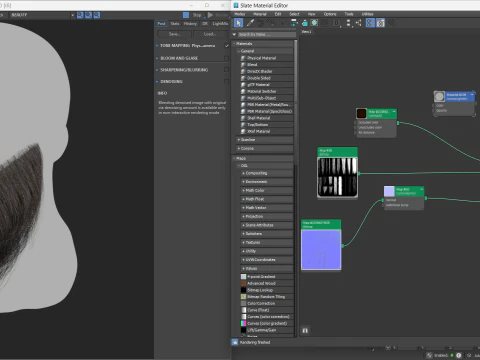The height and width of the screenshot is (360, 480).
Task: Click the grey sphere preview on material node
Action: pyautogui.click(x=439, y=96)
